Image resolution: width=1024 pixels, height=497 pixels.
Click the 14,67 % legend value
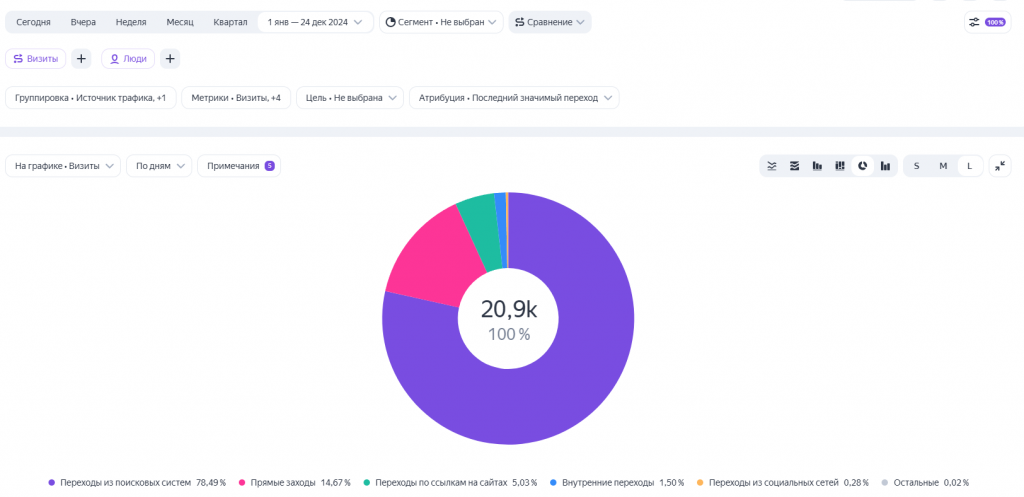pyautogui.click(x=336, y=483)
